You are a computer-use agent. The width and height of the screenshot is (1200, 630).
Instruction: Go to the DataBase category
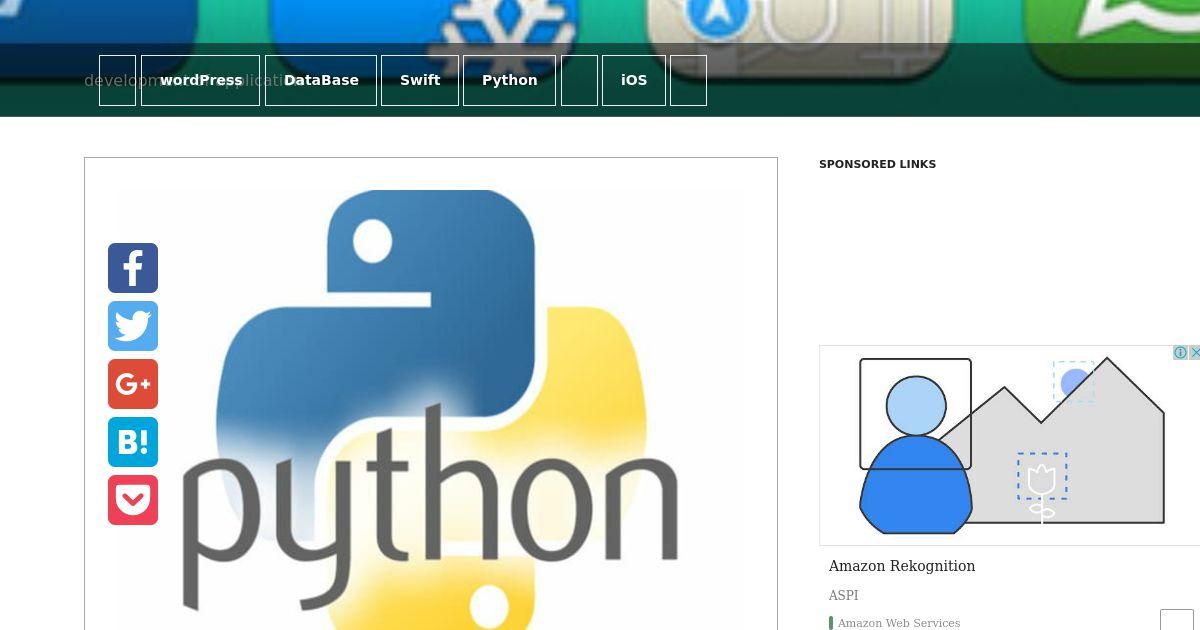(x=321, y=80)
